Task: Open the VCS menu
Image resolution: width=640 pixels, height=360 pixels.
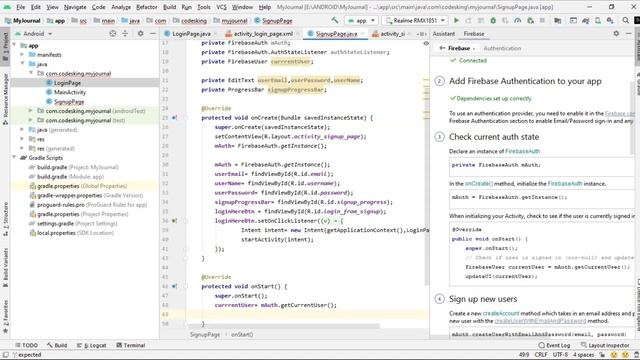Action: coord(221,7)
